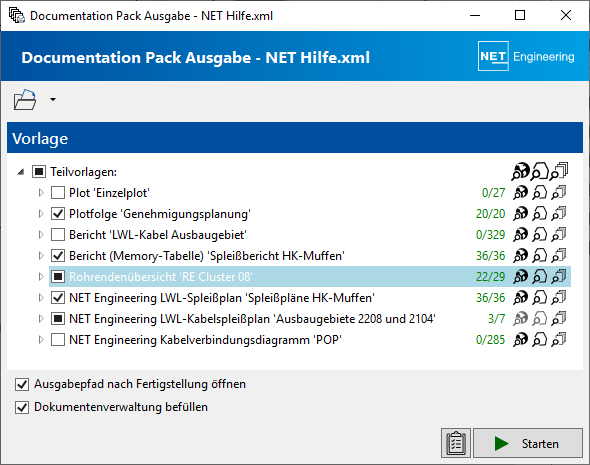This screenshot has width=590, height=465.
Task: Expand the LWL-Kabelspleißplan 'Ausbaugebiete 2208 und 2104' node
Action: (x=41, y=319)
